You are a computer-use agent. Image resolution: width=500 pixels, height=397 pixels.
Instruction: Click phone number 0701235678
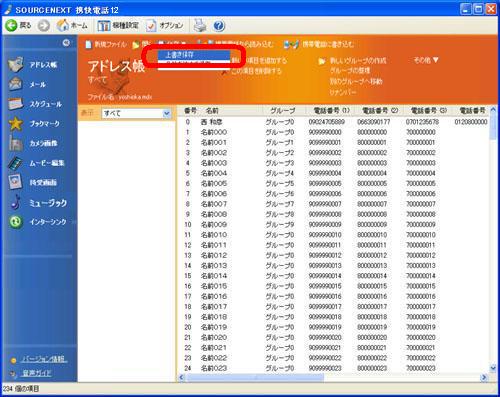422,122
